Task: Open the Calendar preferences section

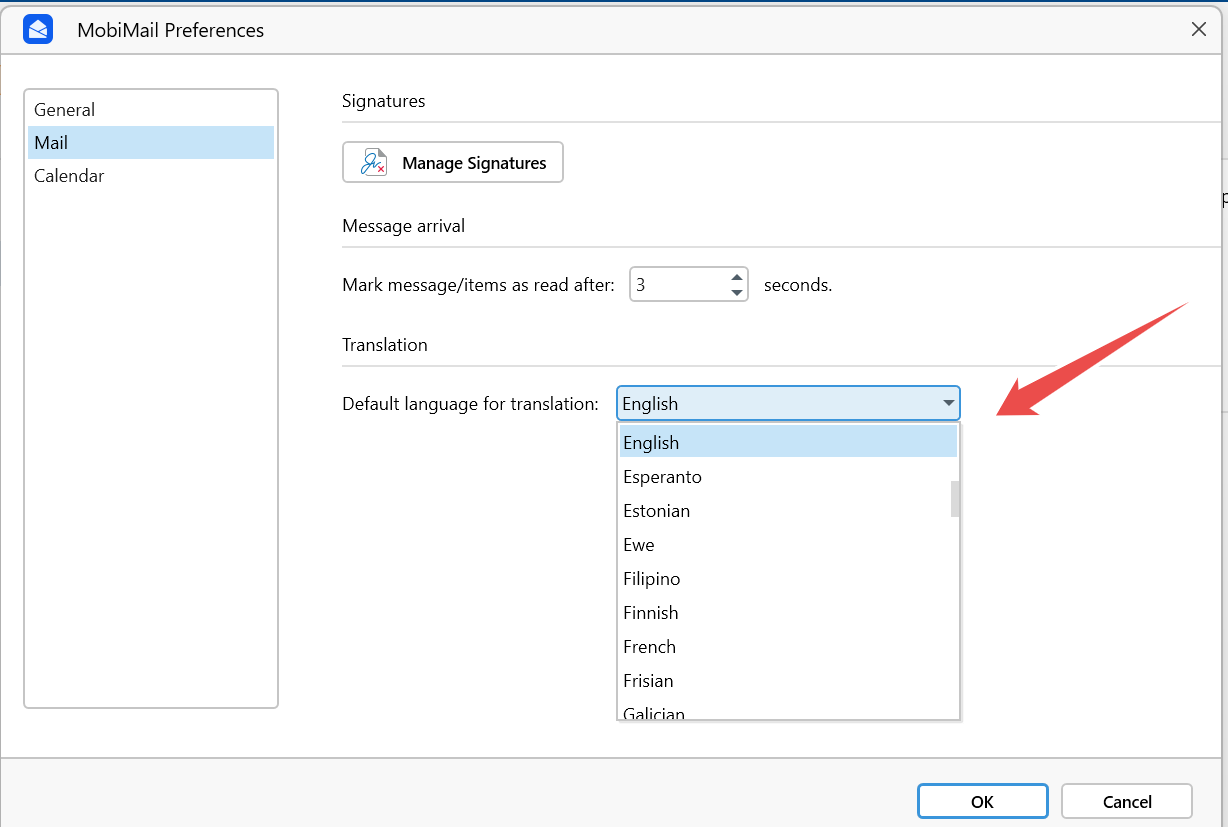Action: 151,176
